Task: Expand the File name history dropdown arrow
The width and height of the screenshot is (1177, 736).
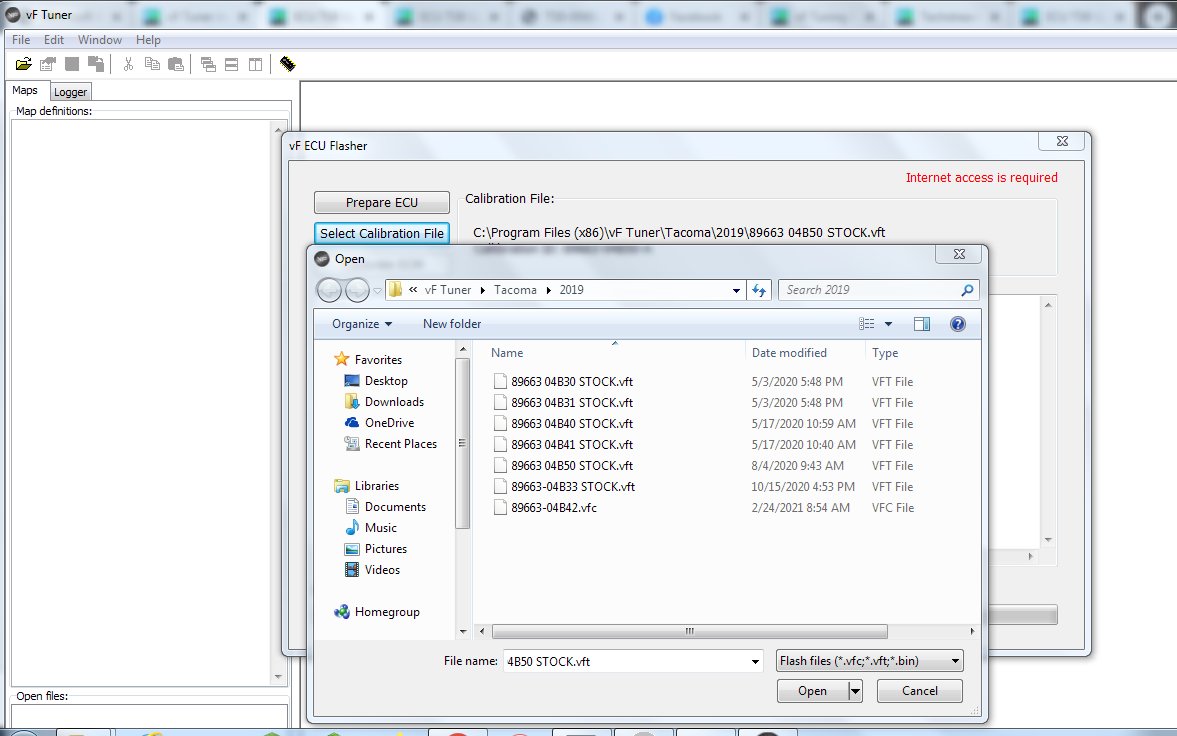Action: coord(755,662)
